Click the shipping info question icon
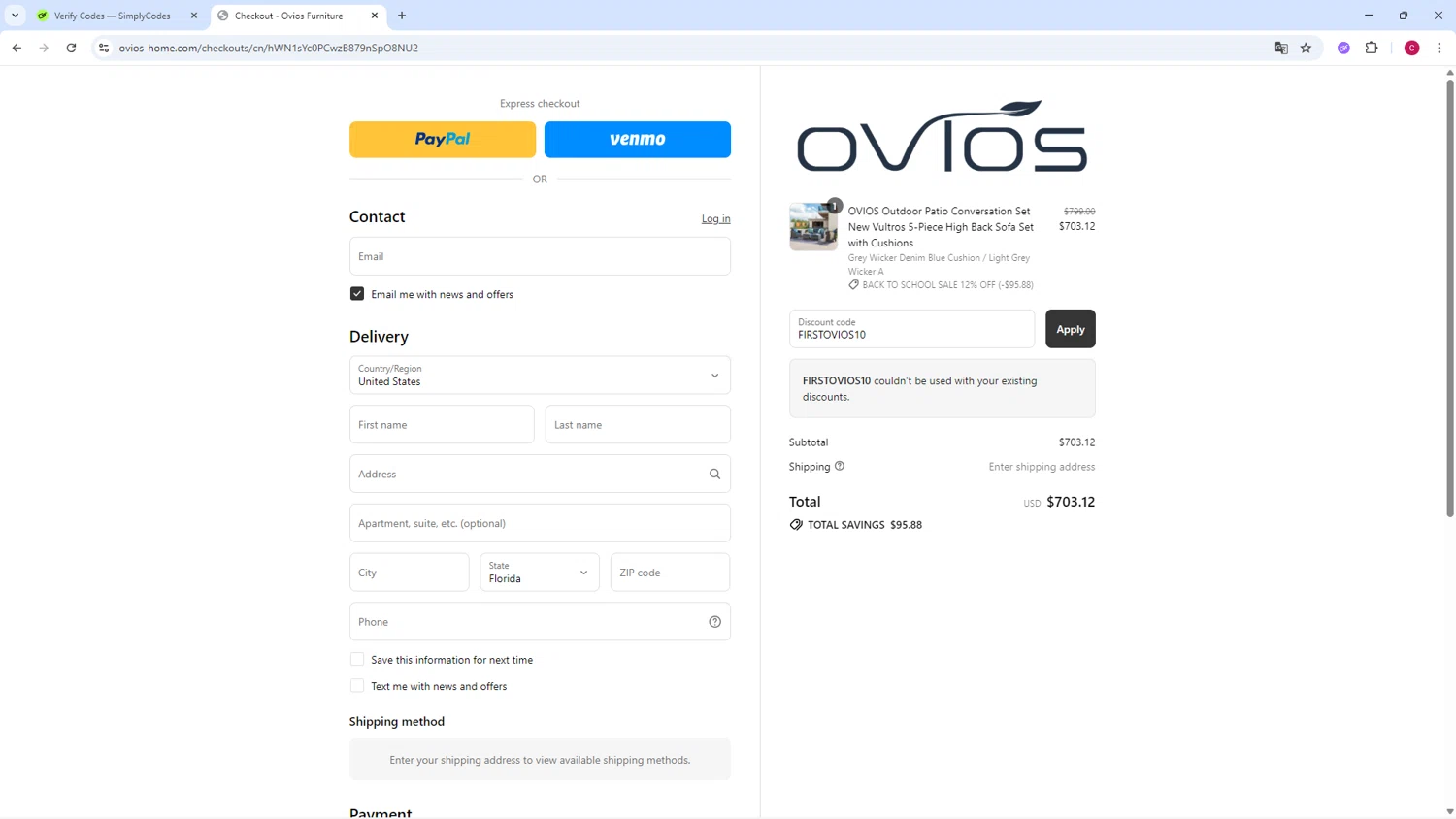Viewport: 1456px width, 819px height. 840,466
